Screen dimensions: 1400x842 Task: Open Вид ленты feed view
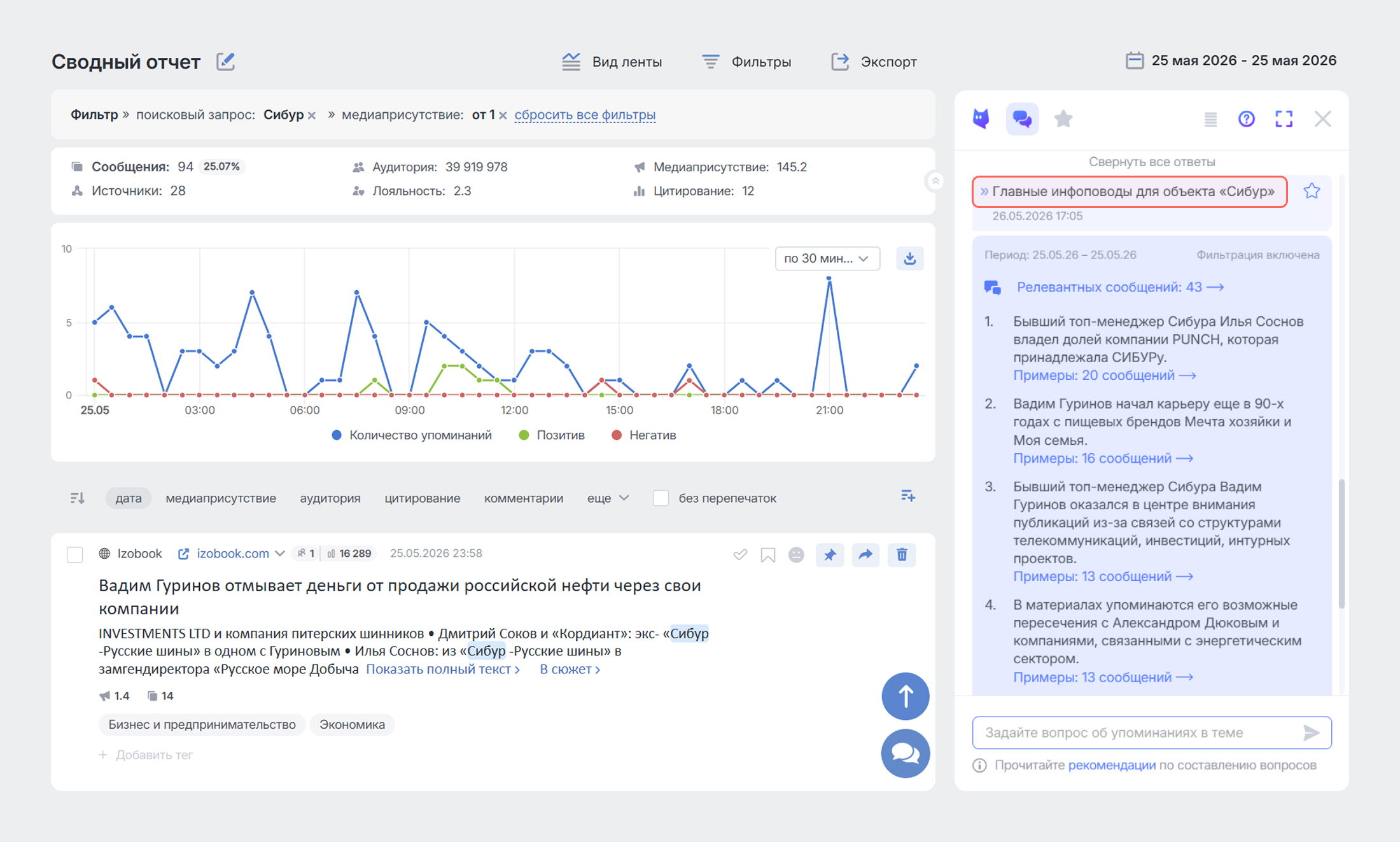612,62
